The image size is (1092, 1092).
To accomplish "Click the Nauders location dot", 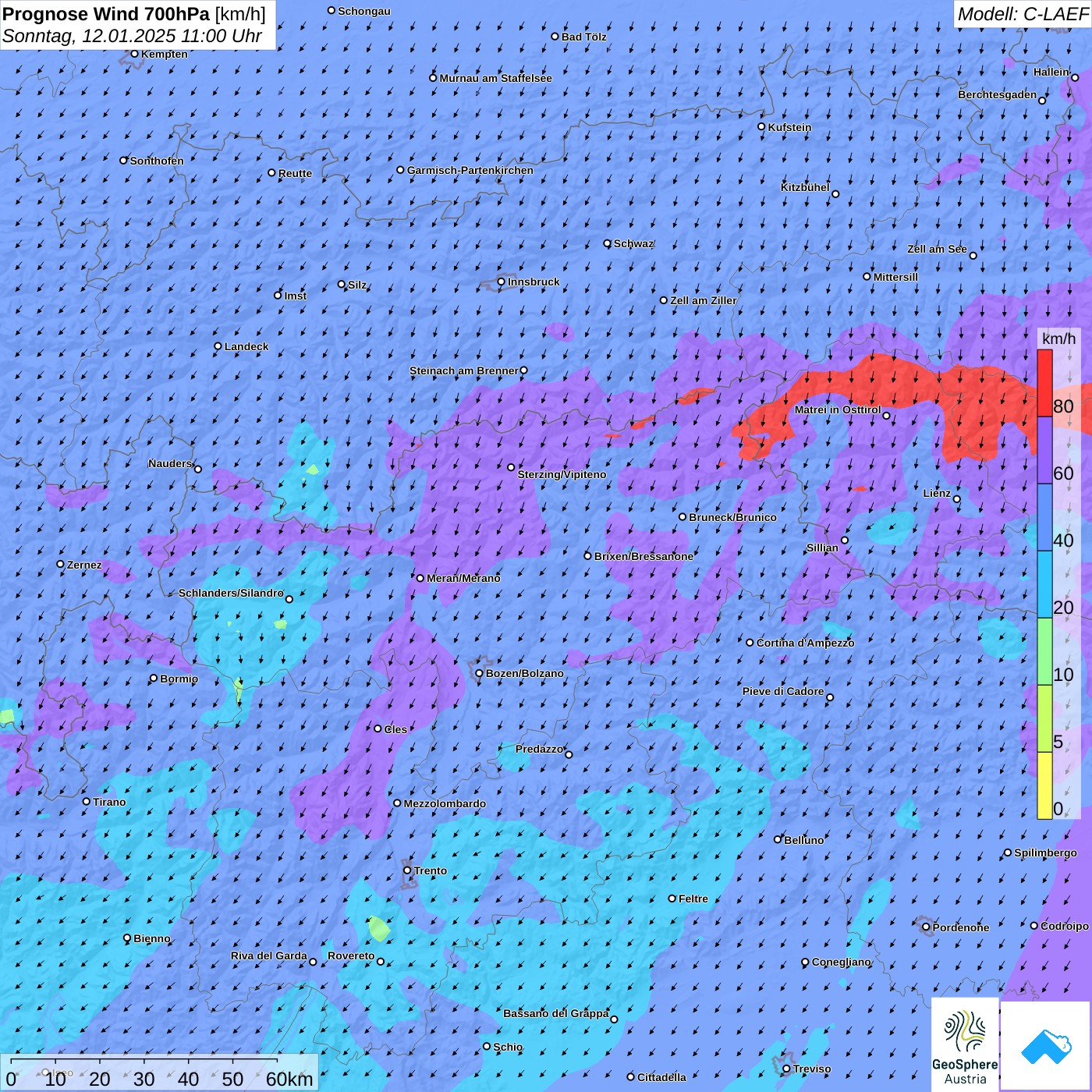I will click(198, 469).
